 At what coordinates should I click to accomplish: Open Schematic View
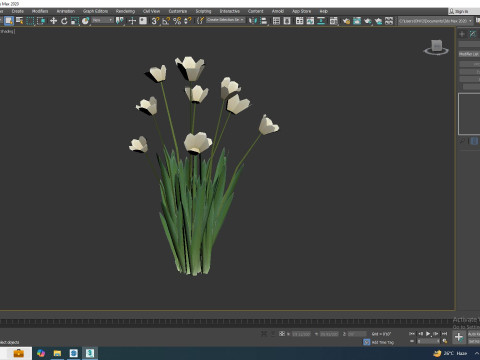tap(321, 21)
